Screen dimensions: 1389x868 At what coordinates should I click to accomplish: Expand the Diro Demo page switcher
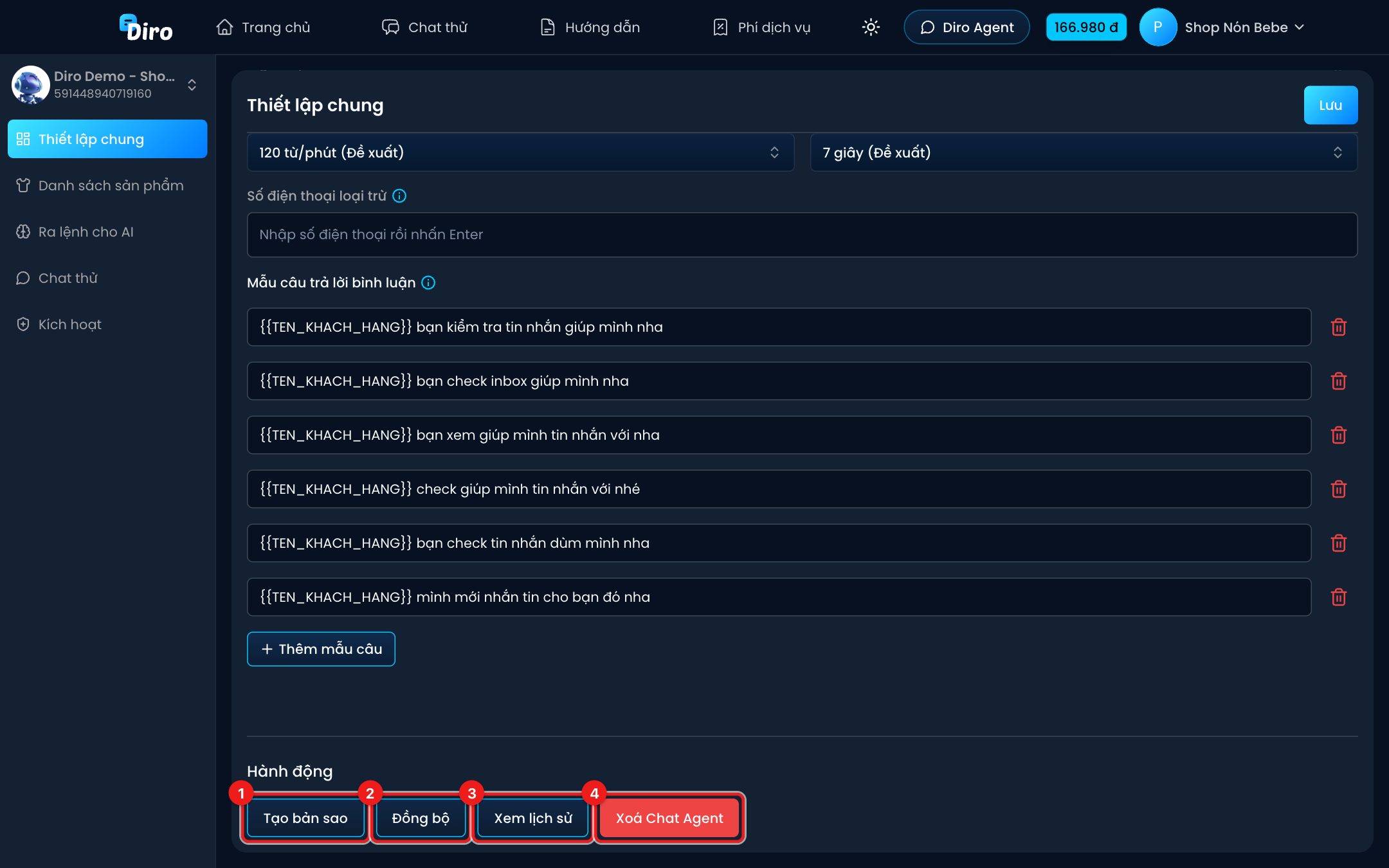[x=192, y=85]
